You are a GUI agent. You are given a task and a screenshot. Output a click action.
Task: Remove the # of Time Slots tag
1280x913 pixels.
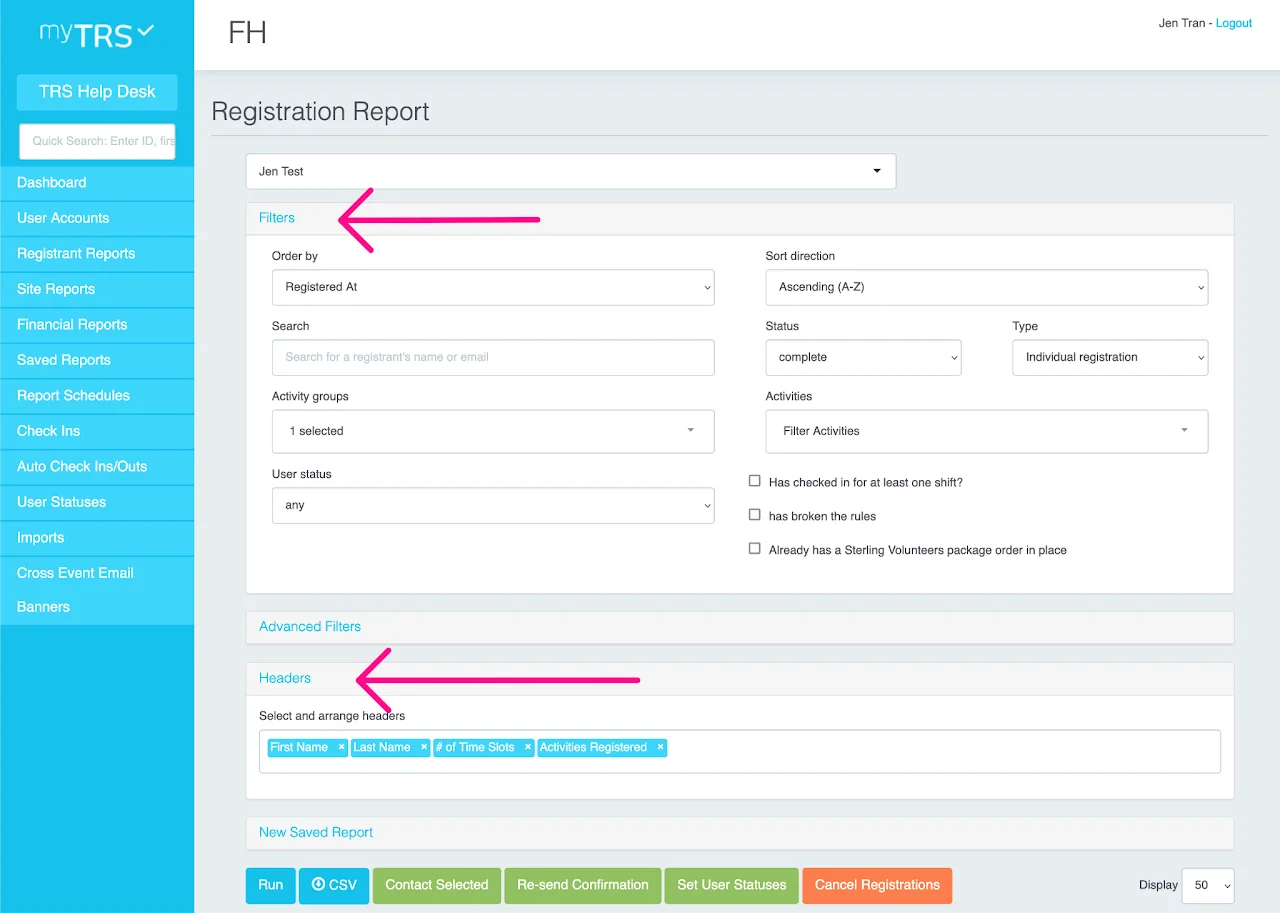(528, 747)
